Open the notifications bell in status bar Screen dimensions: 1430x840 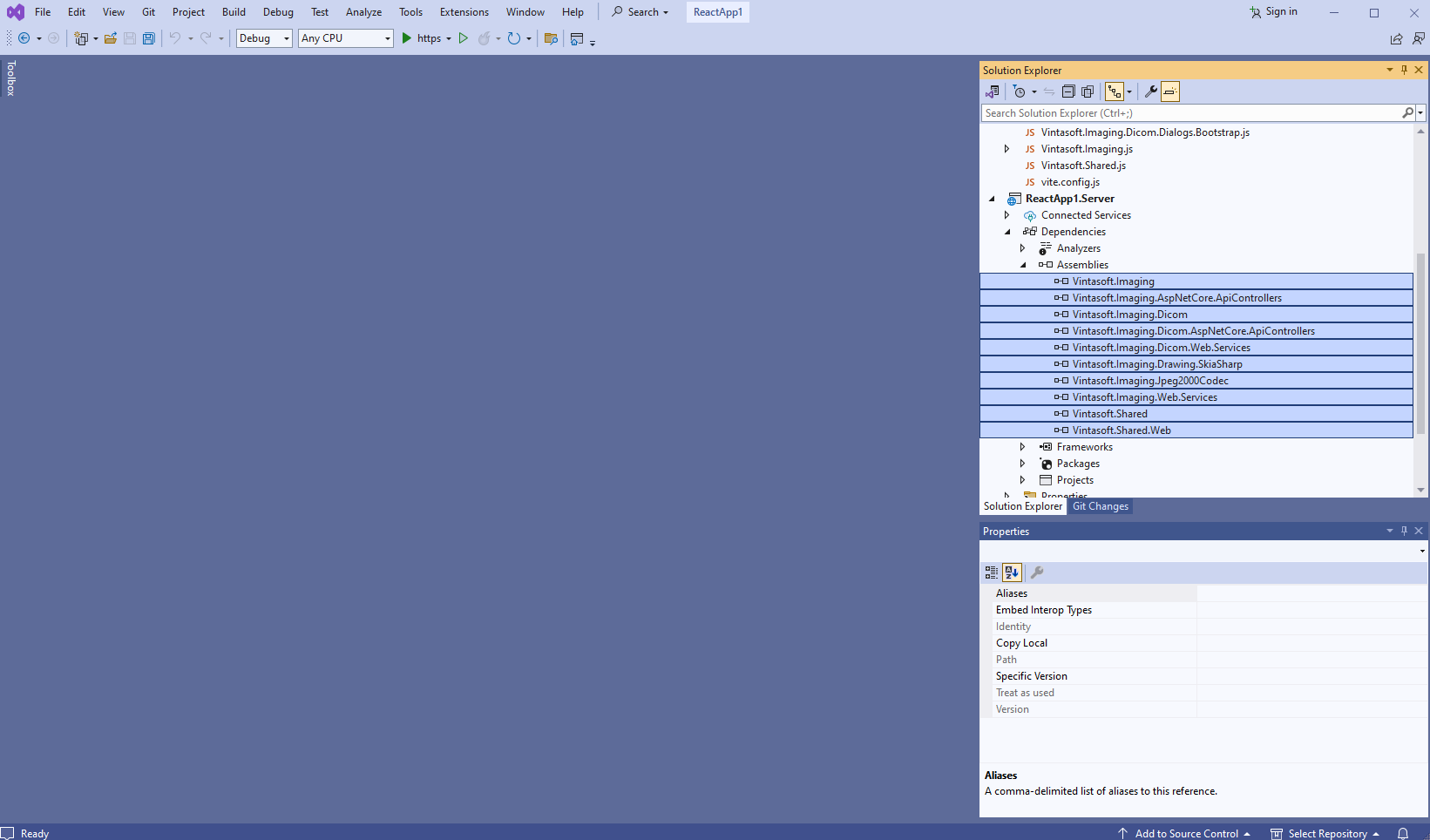(1403, 833)
